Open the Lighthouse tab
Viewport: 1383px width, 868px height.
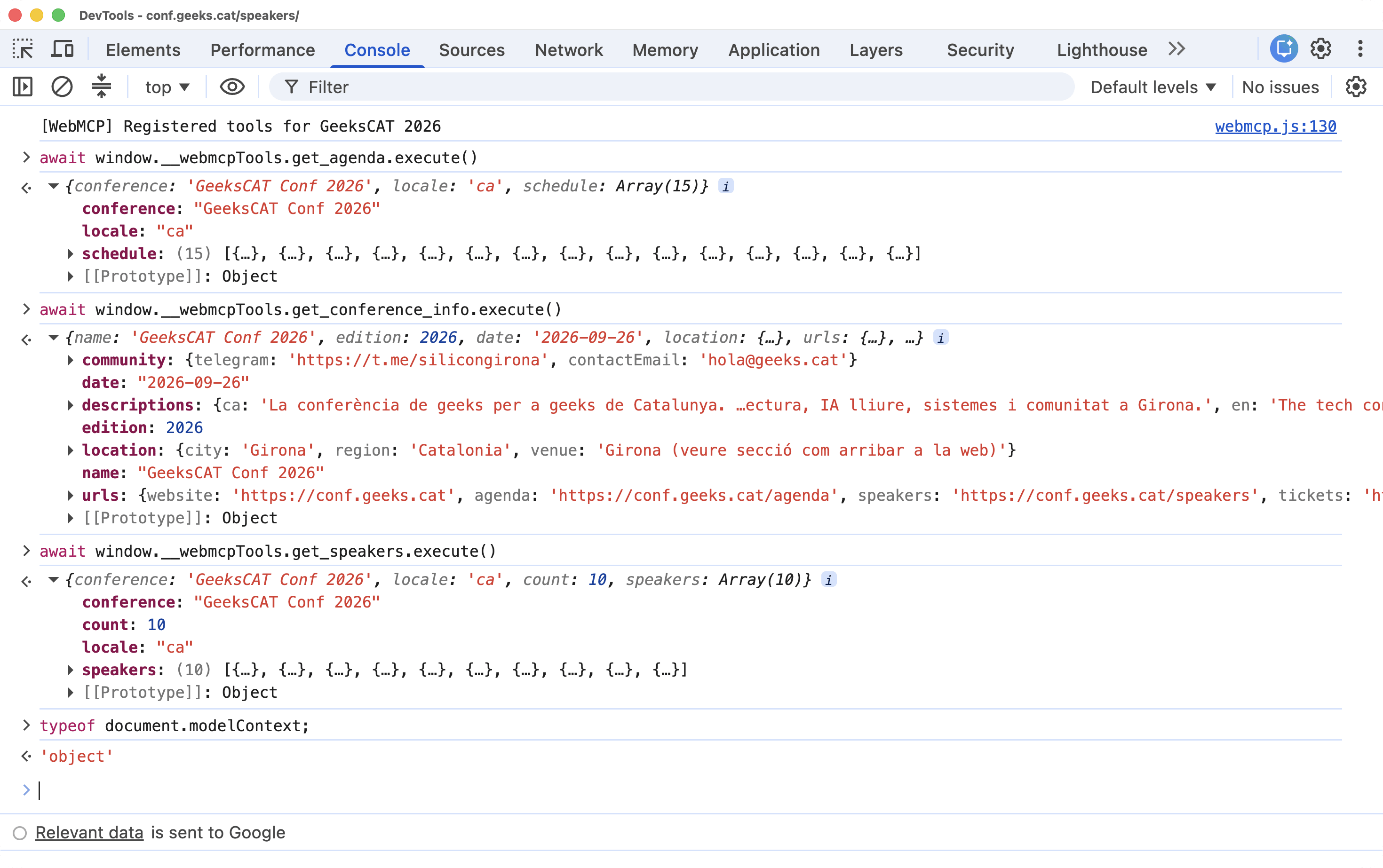coord(1102,50)
